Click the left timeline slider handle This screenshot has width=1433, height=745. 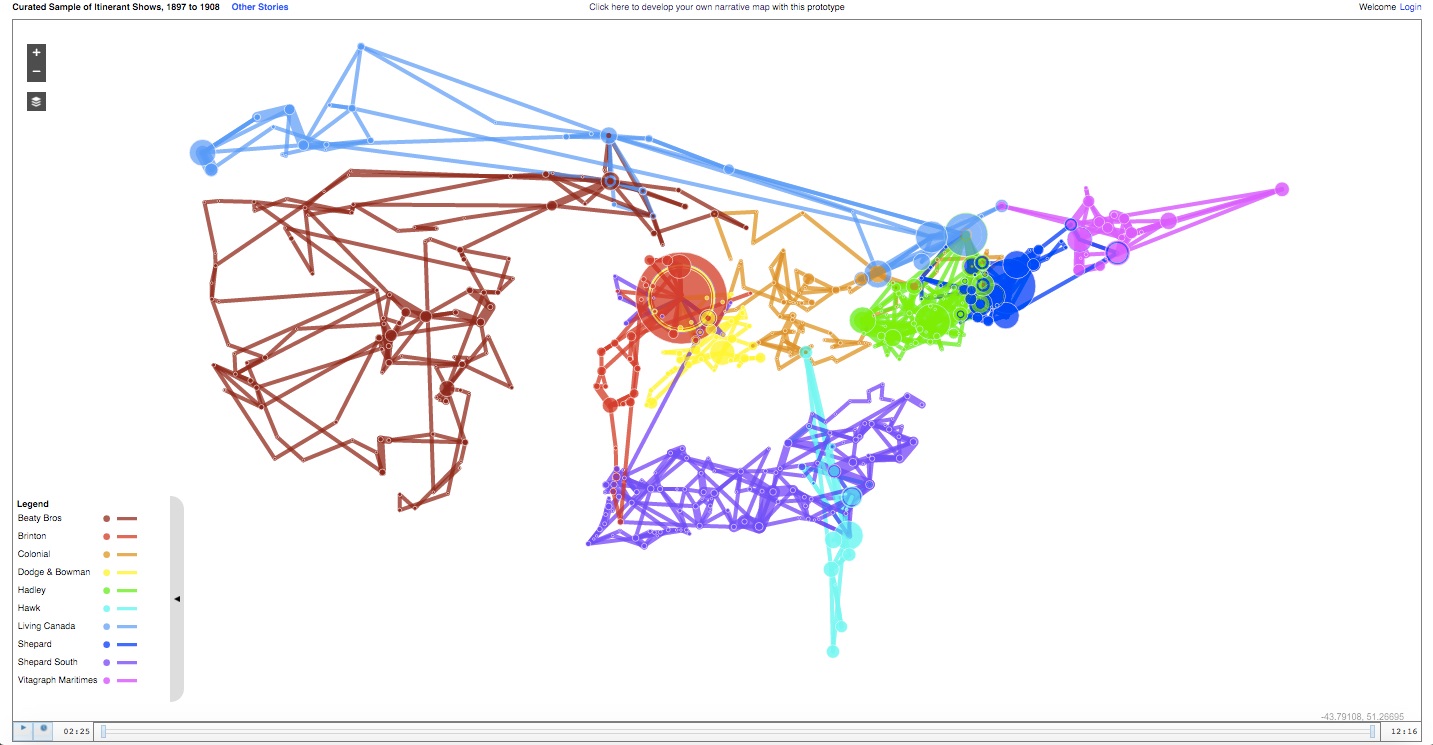click(103, 732)
